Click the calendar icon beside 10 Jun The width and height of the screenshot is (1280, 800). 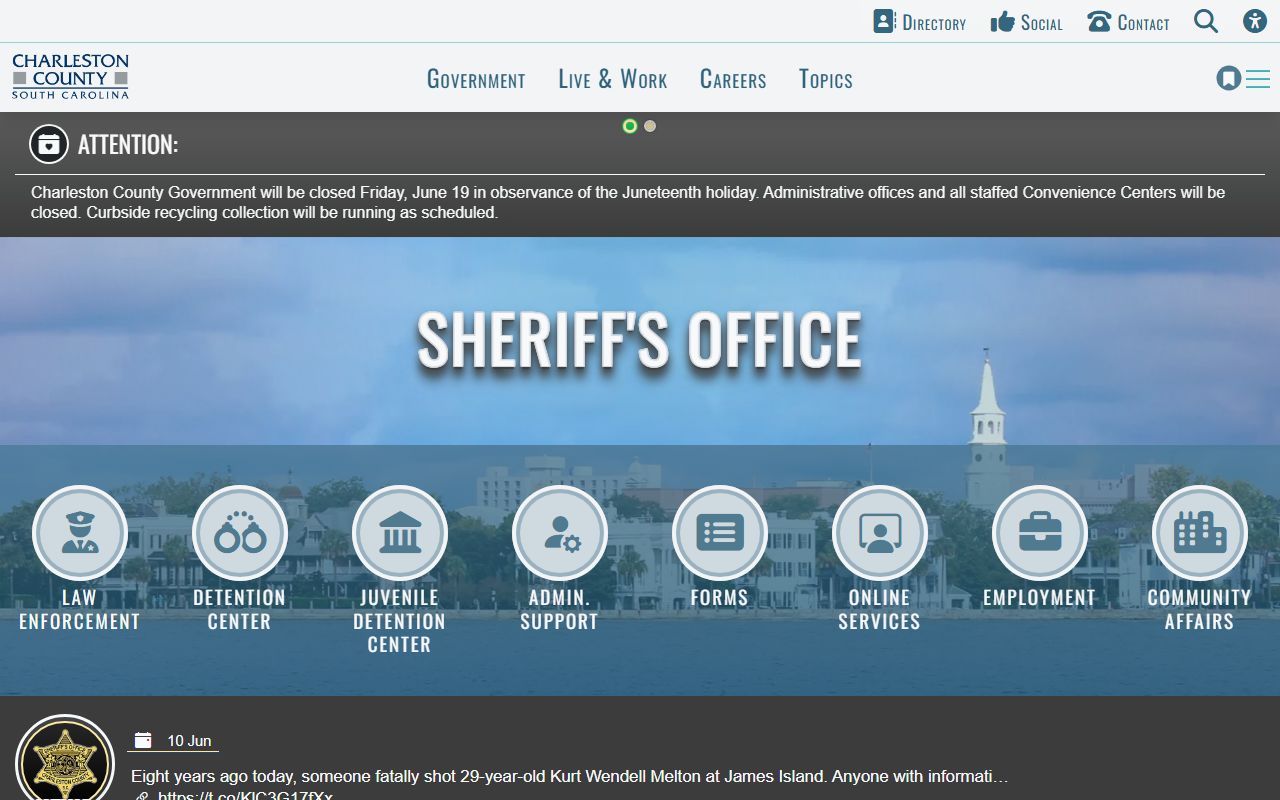click(x=143, y=740)
